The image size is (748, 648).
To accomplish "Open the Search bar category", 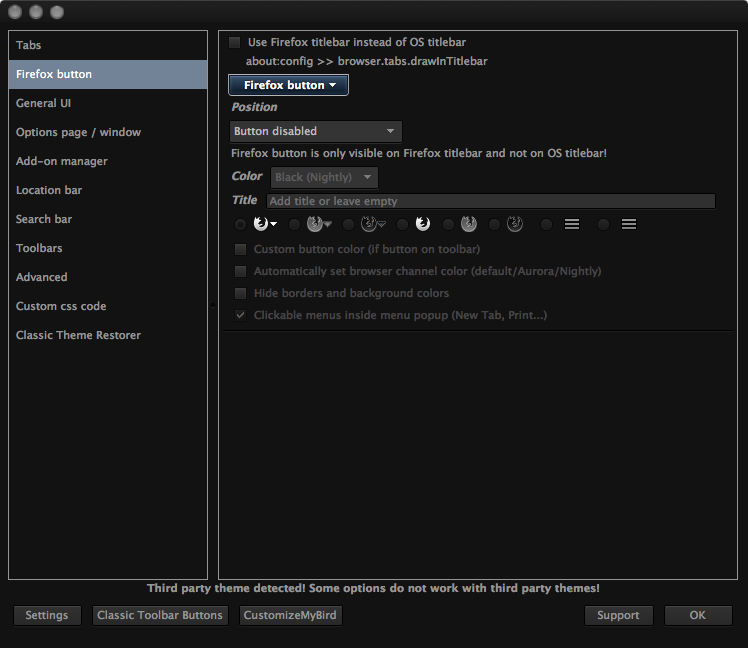I will (x=108, y=219).
